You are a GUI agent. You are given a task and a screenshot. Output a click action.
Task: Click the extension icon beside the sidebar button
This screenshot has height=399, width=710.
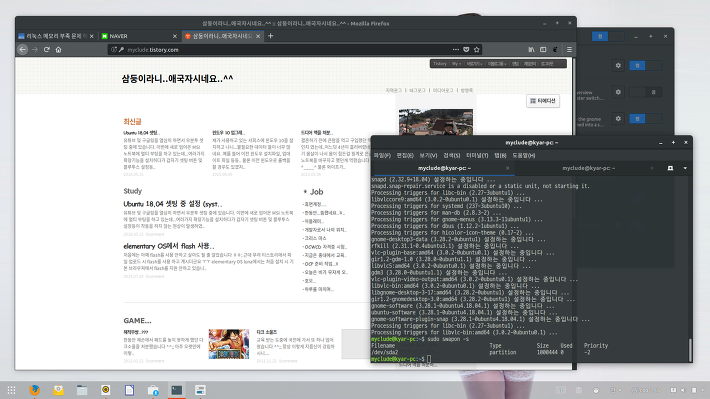point(555,50)
